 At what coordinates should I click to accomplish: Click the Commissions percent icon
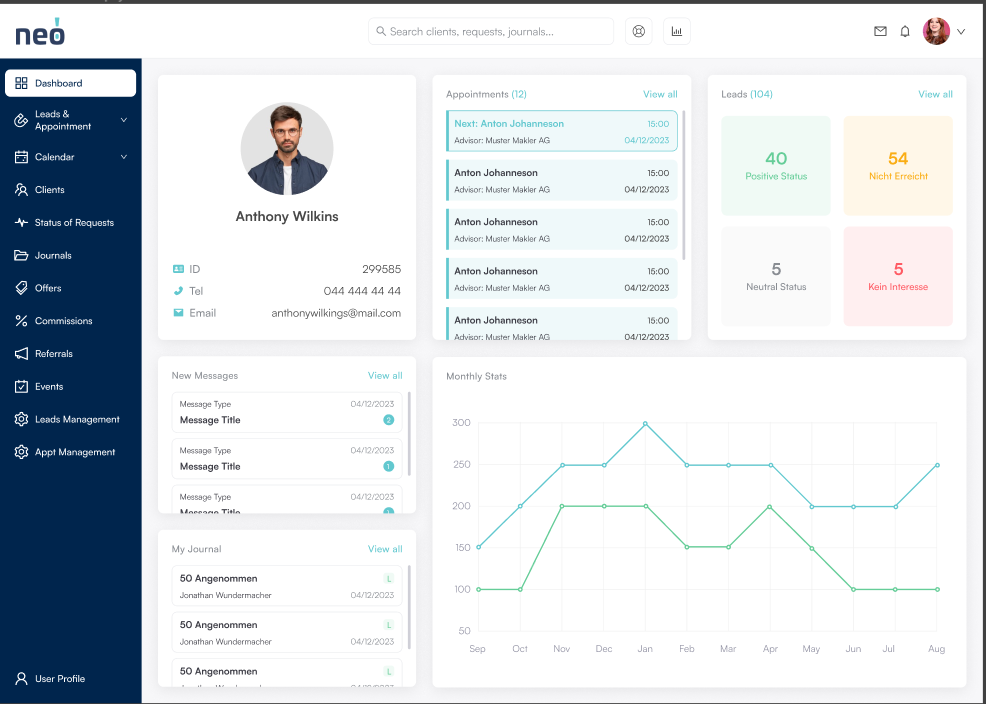21,321
